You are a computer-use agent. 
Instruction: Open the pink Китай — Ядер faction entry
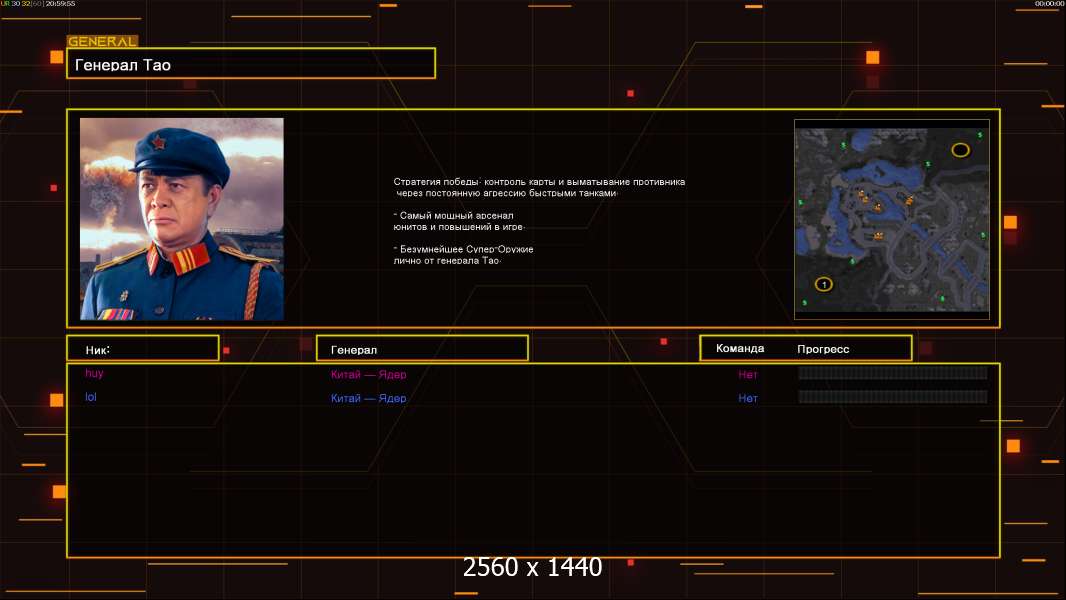368,374
